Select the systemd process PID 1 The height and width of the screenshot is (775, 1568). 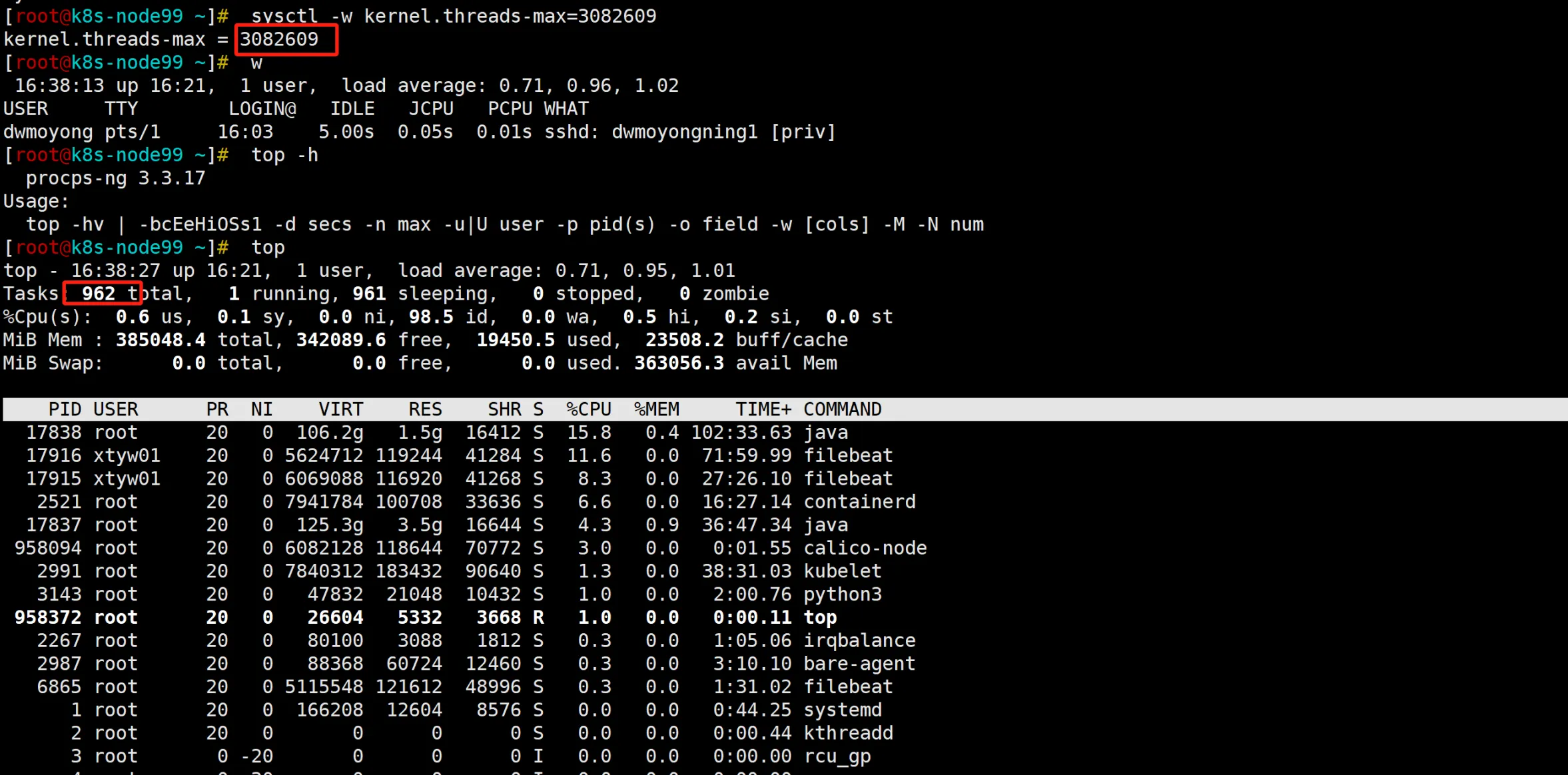pos(842,710)
